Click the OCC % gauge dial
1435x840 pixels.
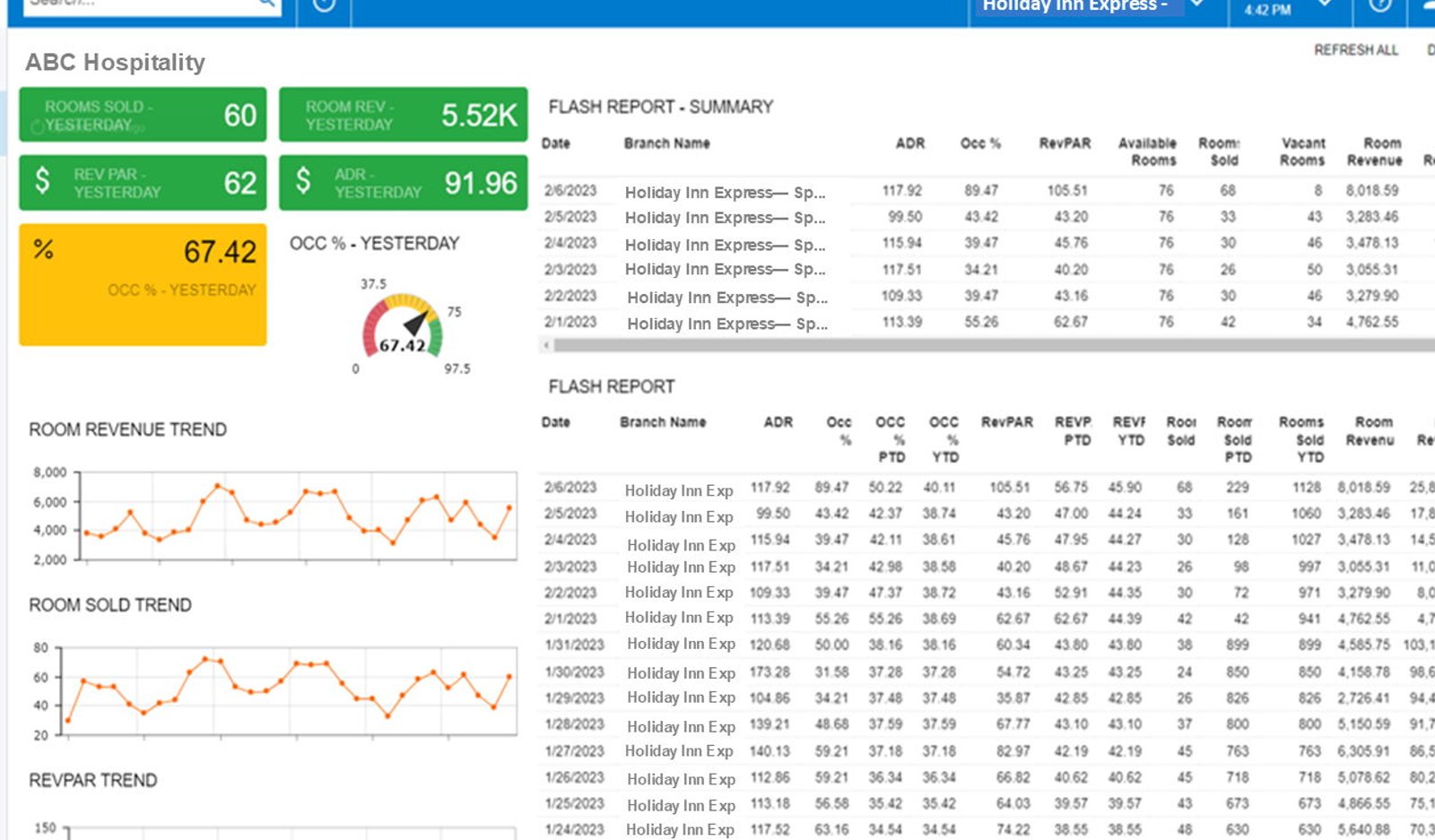(x=403, y=327)
